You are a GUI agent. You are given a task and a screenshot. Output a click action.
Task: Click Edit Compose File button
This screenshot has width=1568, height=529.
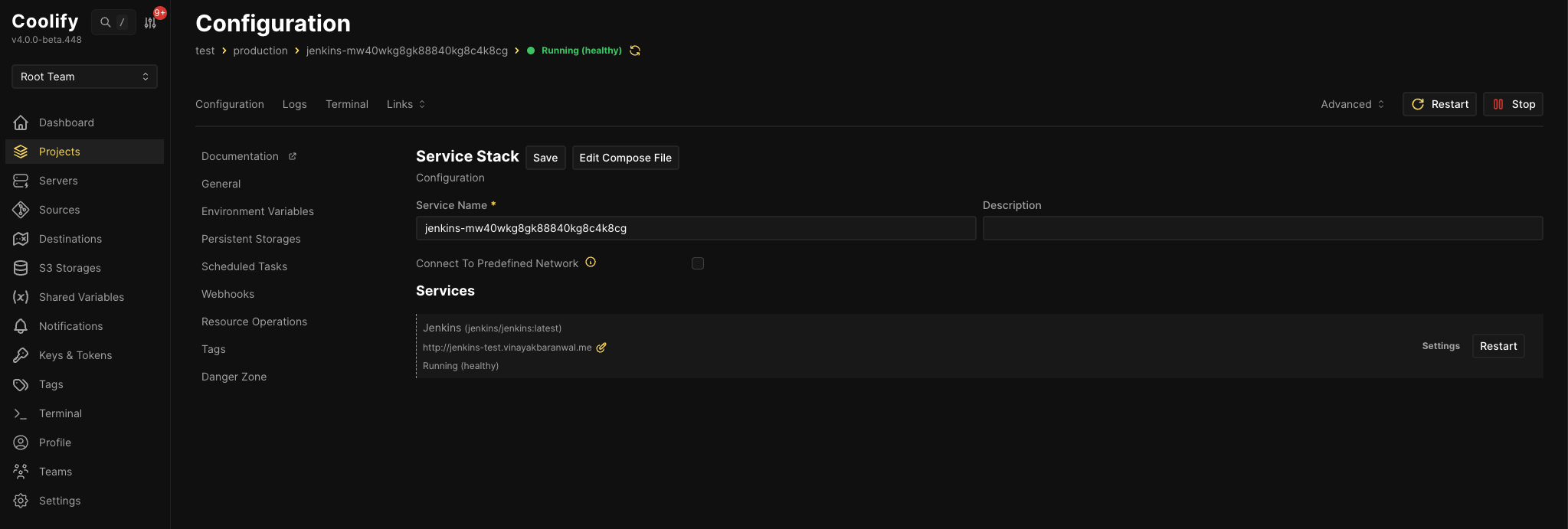click(x=626, y=158)
